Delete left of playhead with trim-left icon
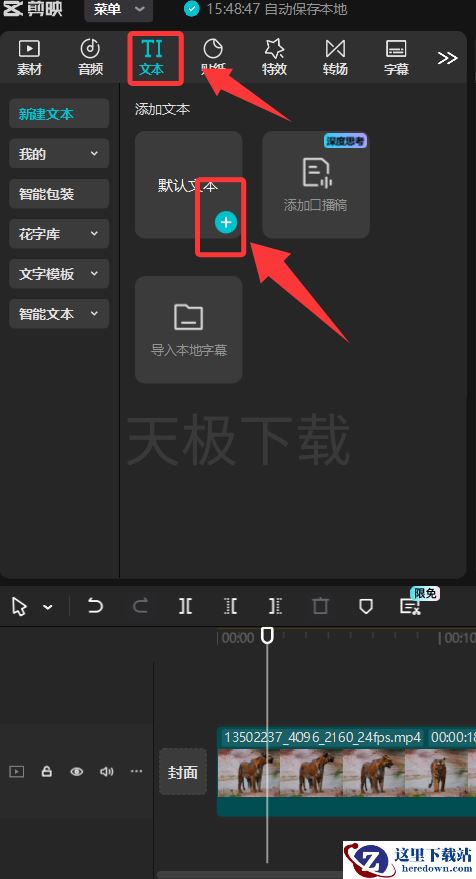This screenshot has width=476, height=879. pos(230,605)
